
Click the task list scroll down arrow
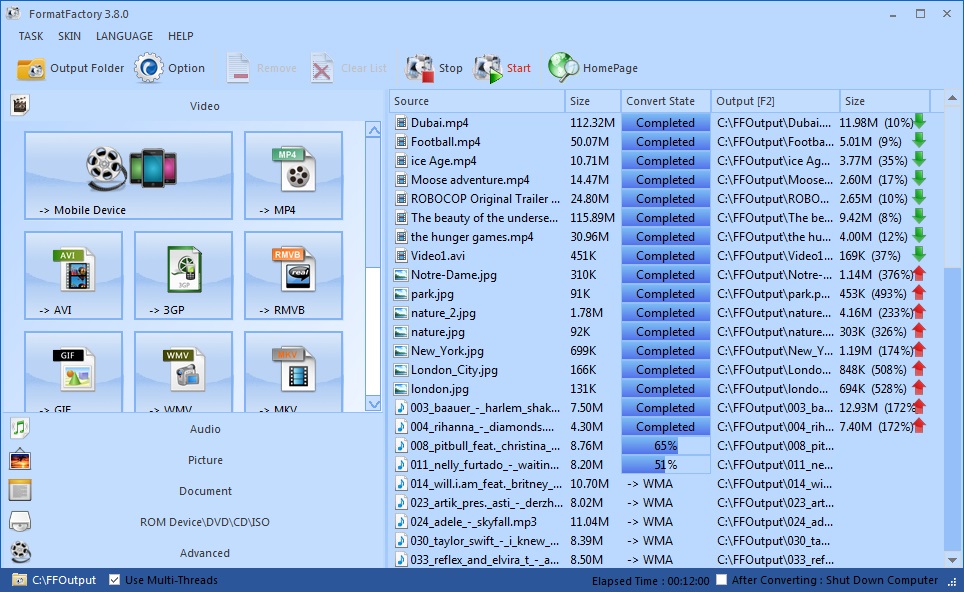[x=952, y=560]
